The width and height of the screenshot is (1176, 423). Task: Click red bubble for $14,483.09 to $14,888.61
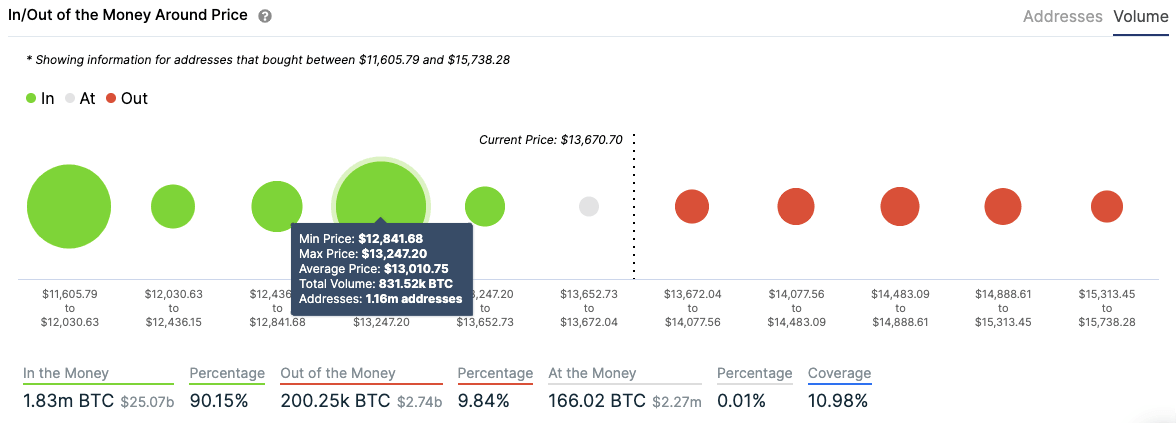(900, 207)
